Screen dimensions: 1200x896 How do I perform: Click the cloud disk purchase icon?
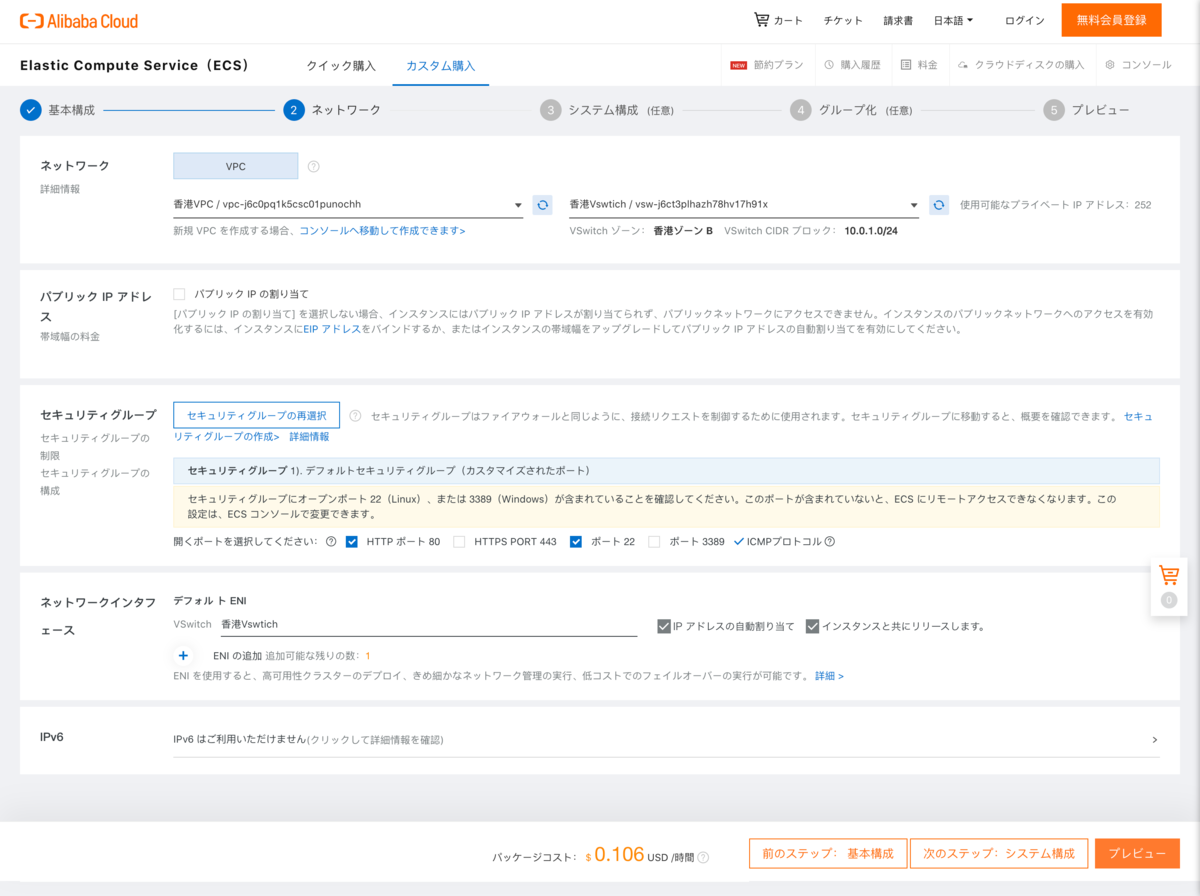click(x=963, y=65)
